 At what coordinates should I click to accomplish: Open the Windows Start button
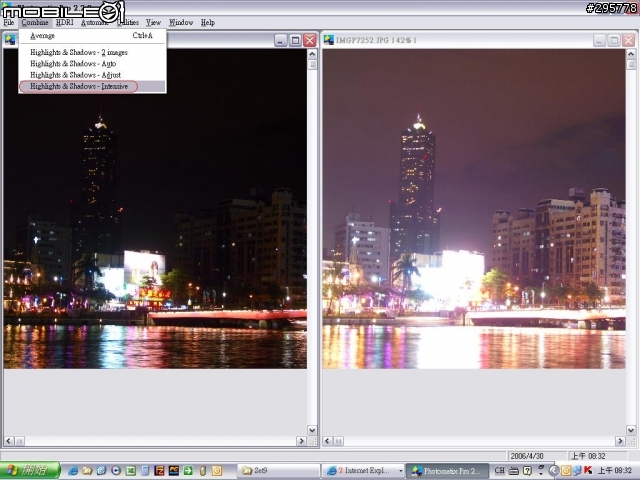(x=30, y=471)
